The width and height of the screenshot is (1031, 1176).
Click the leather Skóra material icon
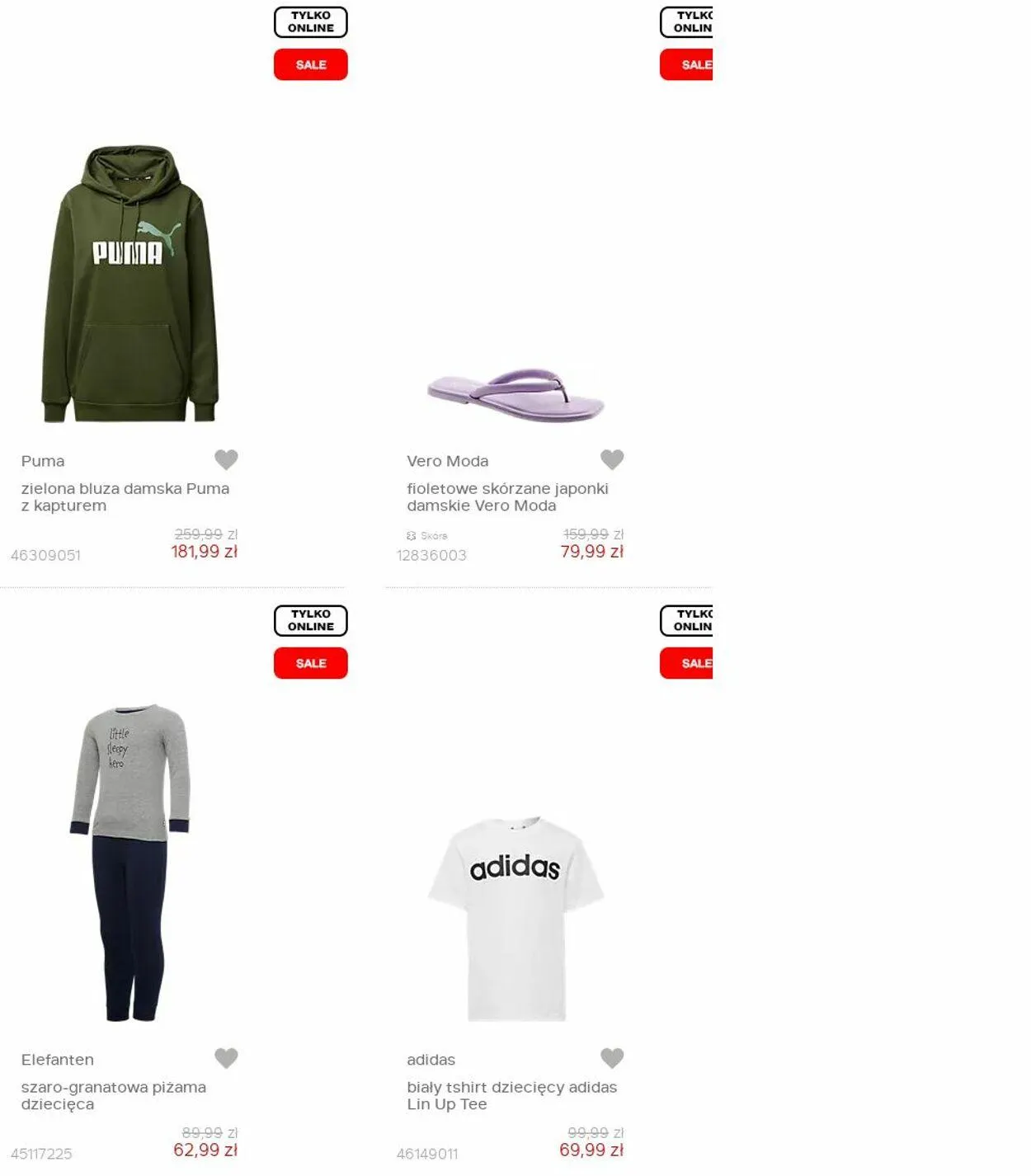point(412,536)
